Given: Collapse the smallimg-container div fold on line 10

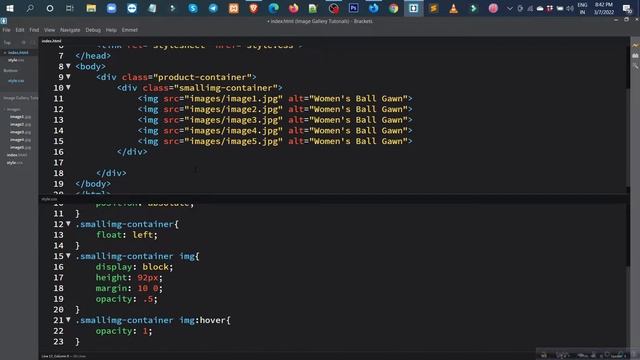Looking at the screenshot, I should [68, 87].
